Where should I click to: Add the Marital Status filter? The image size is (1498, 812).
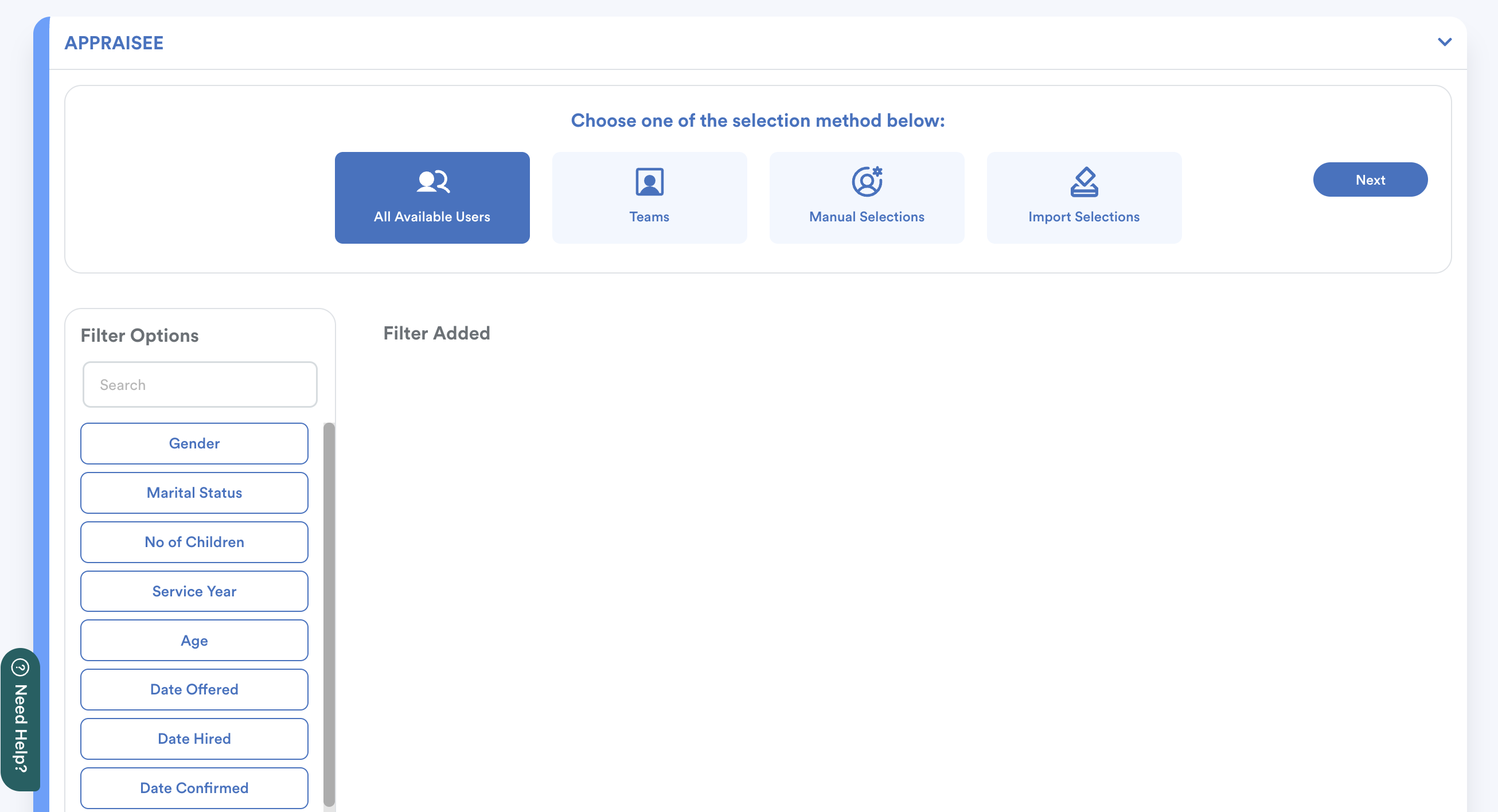194,493
